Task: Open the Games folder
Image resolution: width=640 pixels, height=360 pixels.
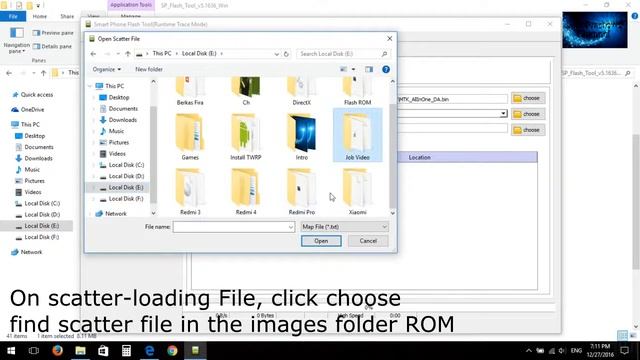Action: pyautogui.click(x=190, y=137)
